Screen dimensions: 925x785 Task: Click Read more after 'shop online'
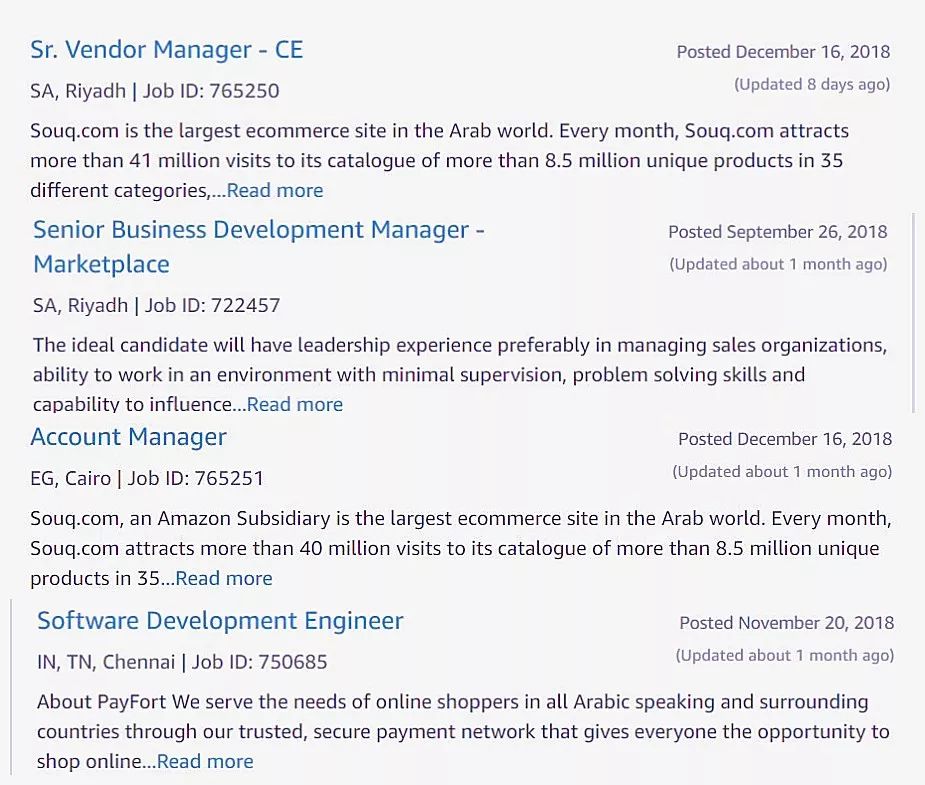pos(205,761)
